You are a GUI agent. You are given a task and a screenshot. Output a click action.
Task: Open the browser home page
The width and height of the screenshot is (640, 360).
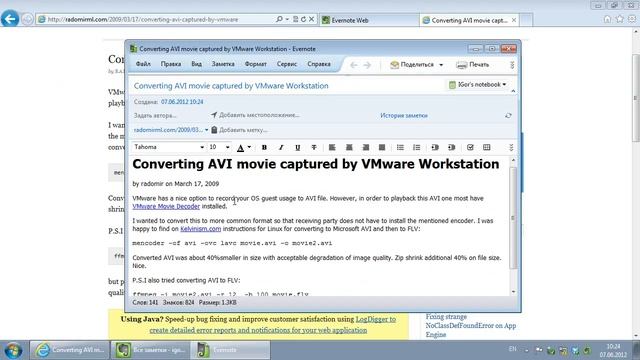click(x=607, y=19)
